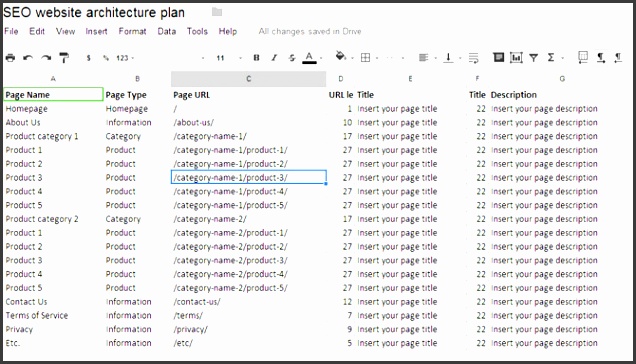This screenshot has height=364, width=636.
Task: Click the Contact Us cell
Action: pyautogui.click(x=53, y=302)
